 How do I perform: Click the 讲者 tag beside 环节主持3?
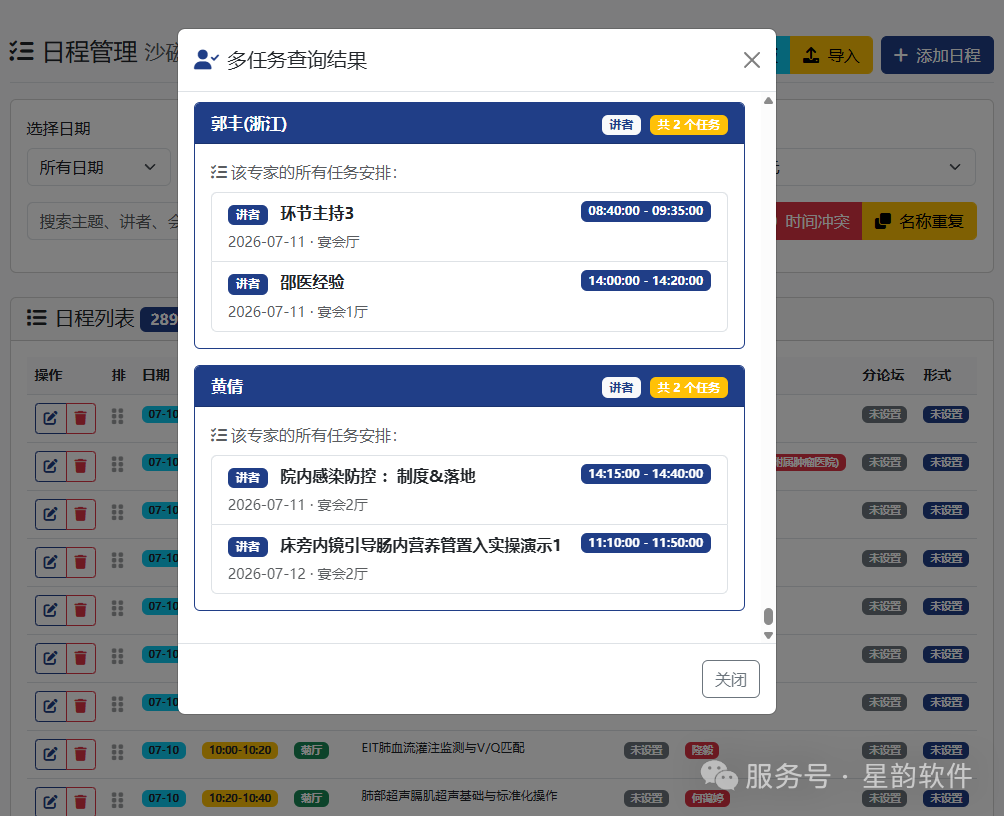click(248, 215)
